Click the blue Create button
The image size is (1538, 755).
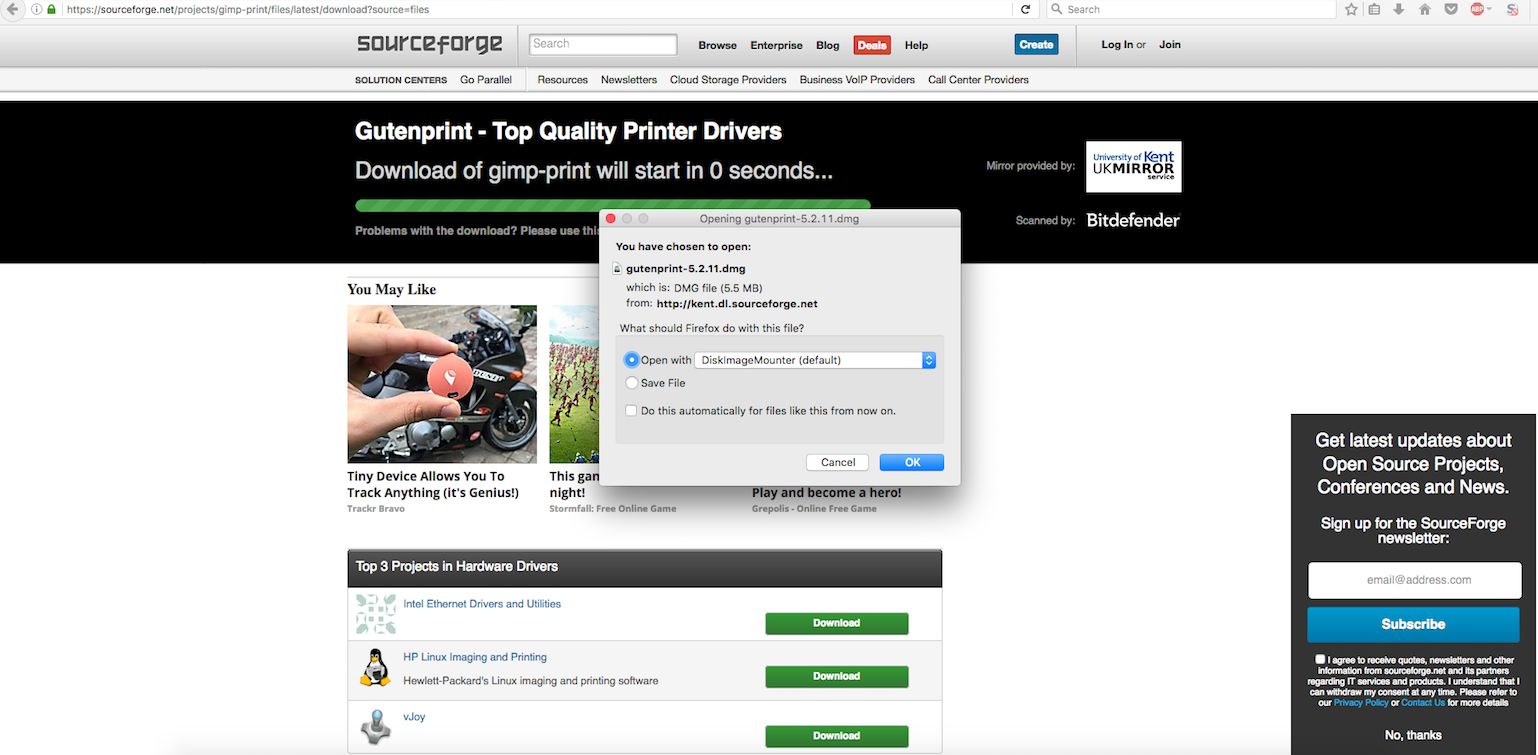[1036, 44]
